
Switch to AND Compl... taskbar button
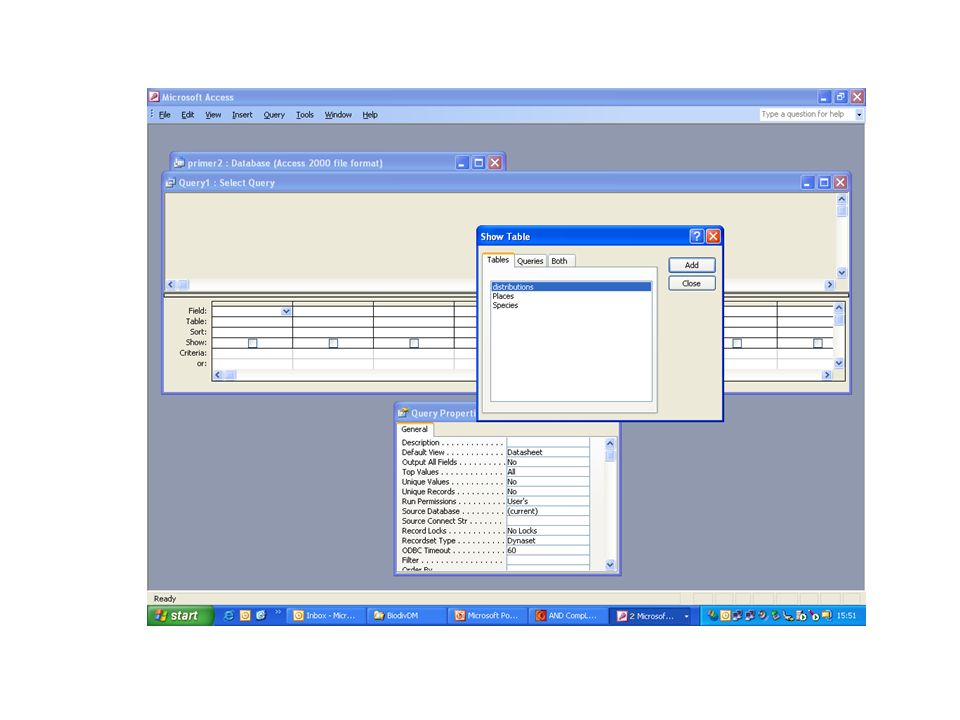coord(568,615)
